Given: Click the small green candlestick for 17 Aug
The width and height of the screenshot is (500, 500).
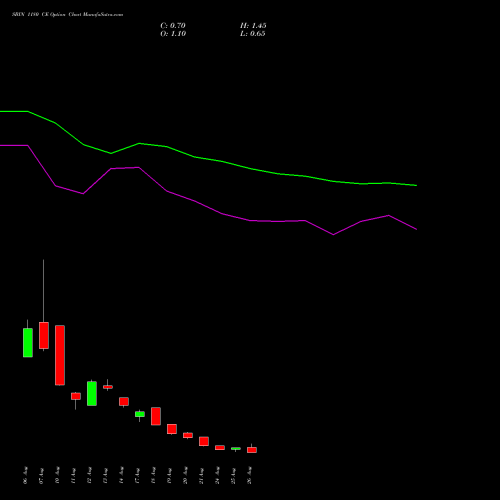Looking at the screenshot, I should [x=140, y=414].
